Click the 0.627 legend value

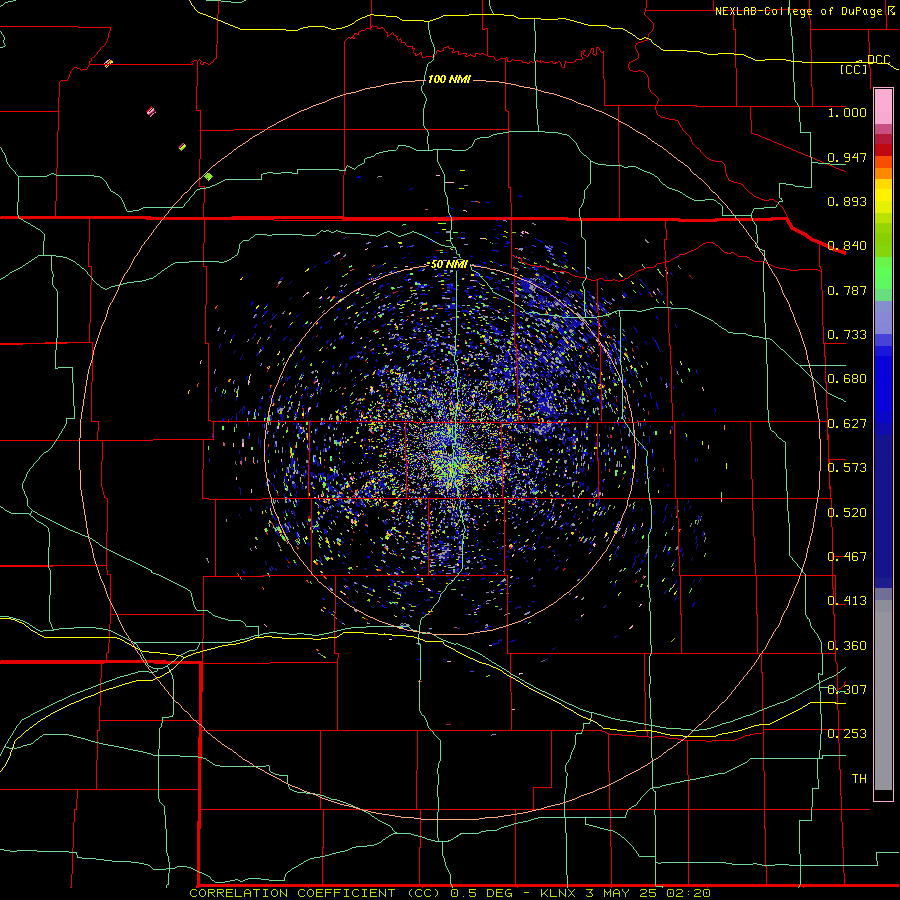(847, 424)
